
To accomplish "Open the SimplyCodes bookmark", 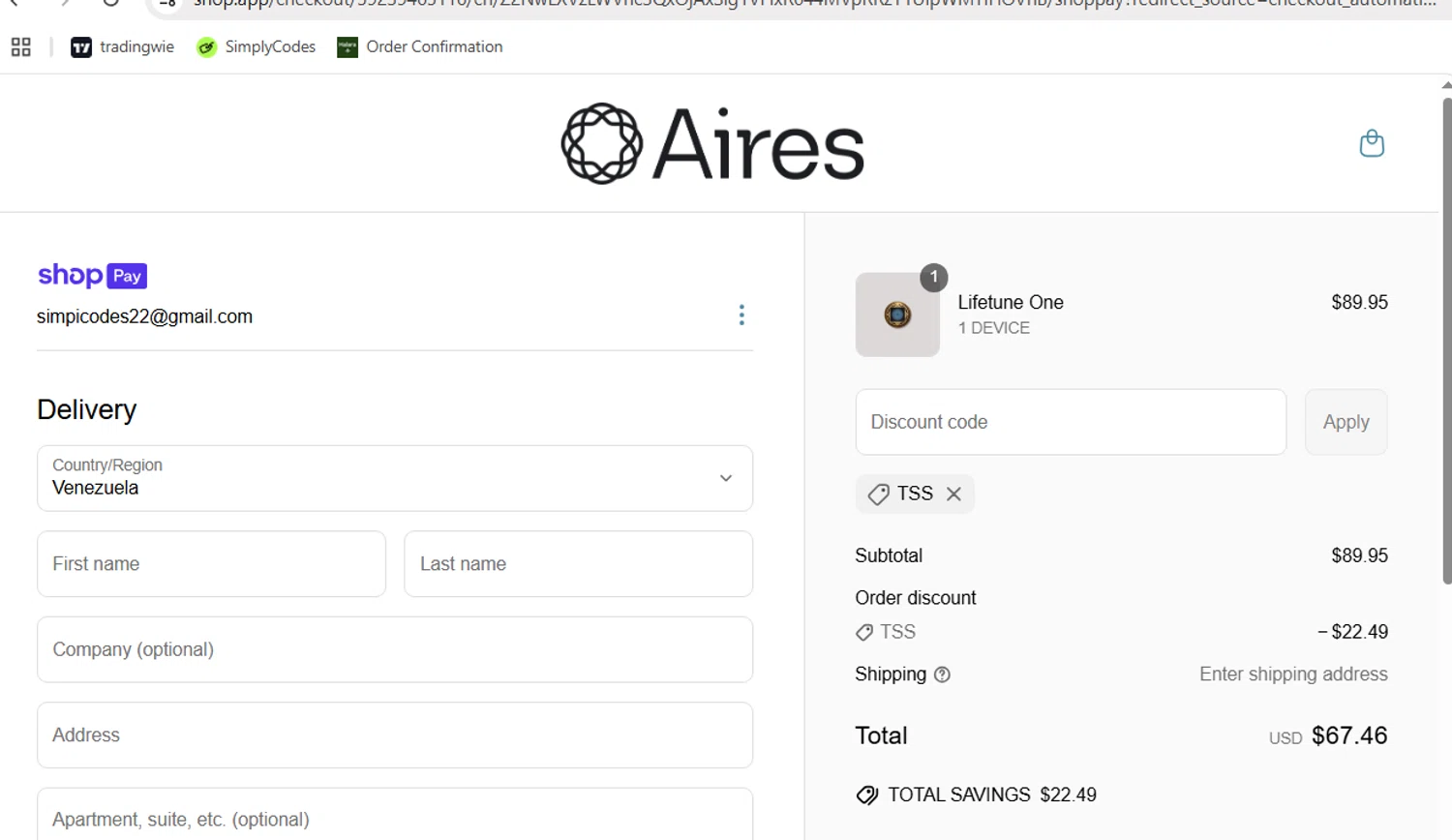I will (x=256, y=46).
